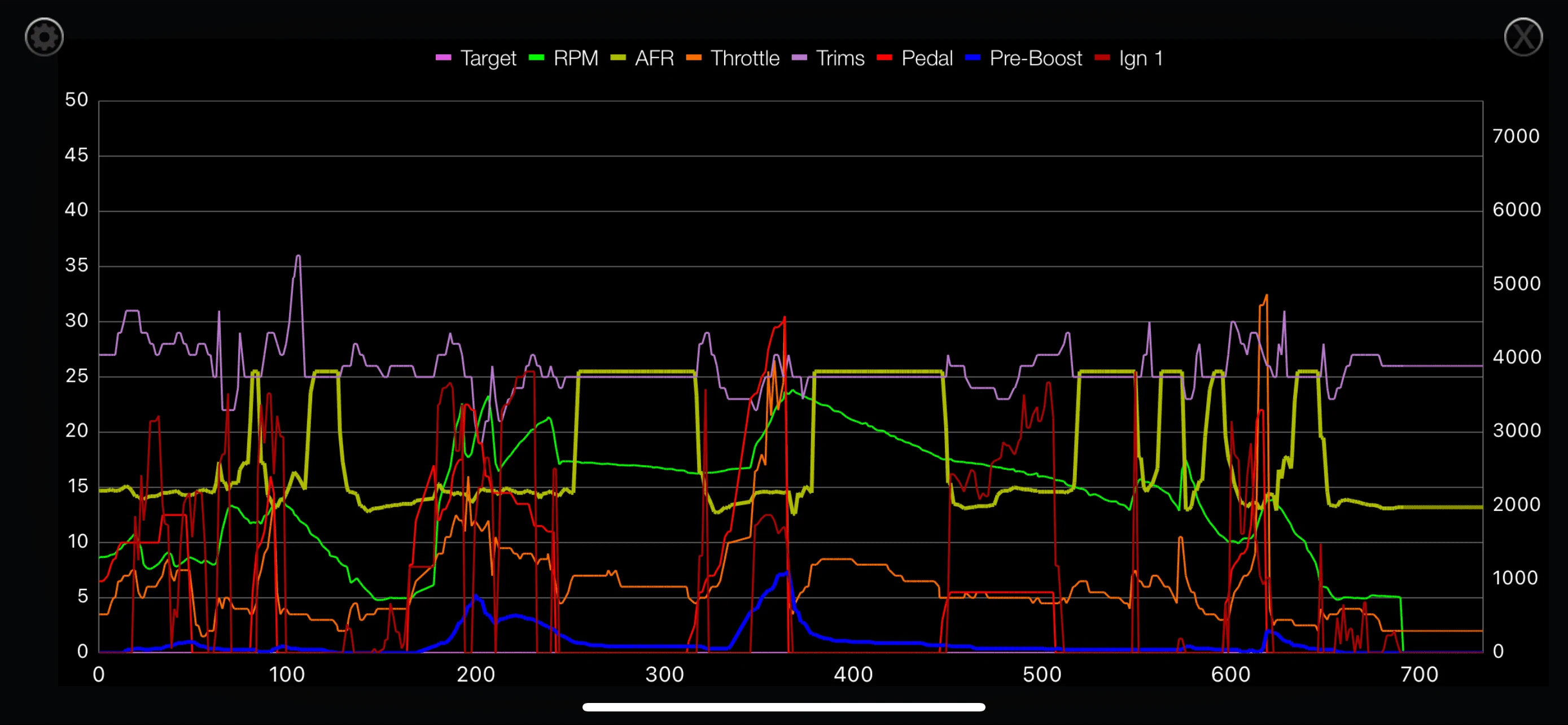Click the 600 label on x-axis
Screen dimensions: 1568x725
(1231, 675)
